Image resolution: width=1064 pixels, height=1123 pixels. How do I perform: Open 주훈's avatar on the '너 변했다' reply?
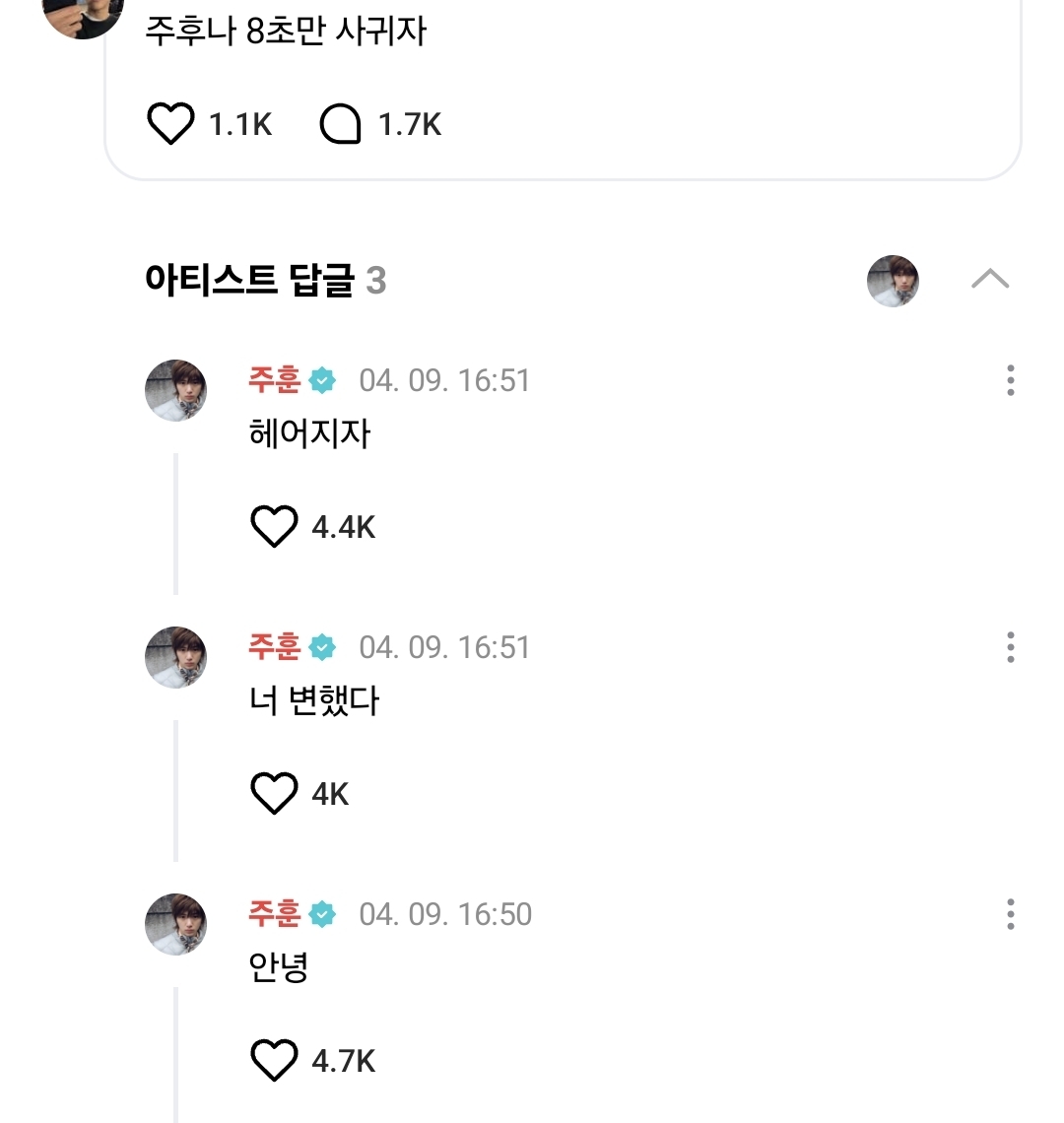(x=176, y=657)
